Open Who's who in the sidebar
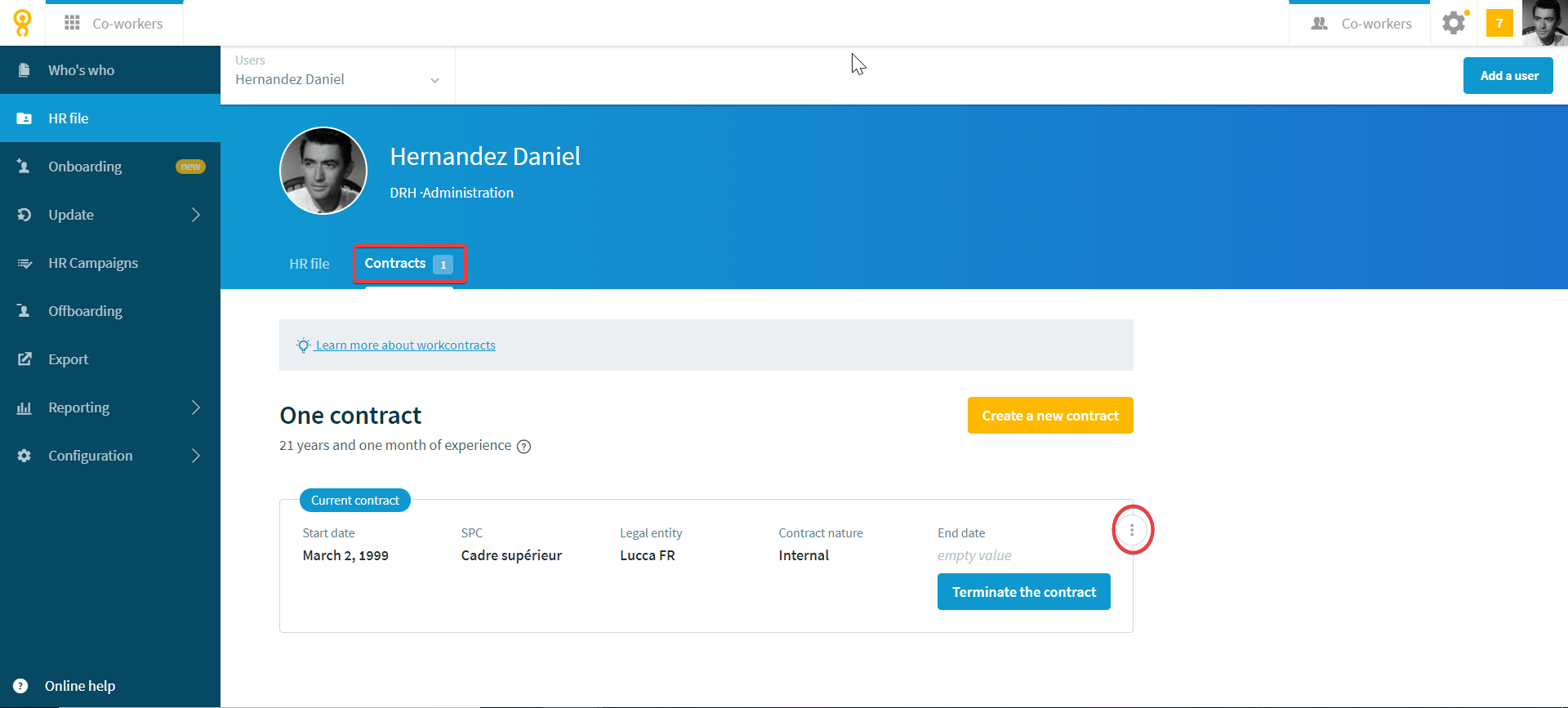Screen dimensions: 1568x708 click(x=110, y=70)
